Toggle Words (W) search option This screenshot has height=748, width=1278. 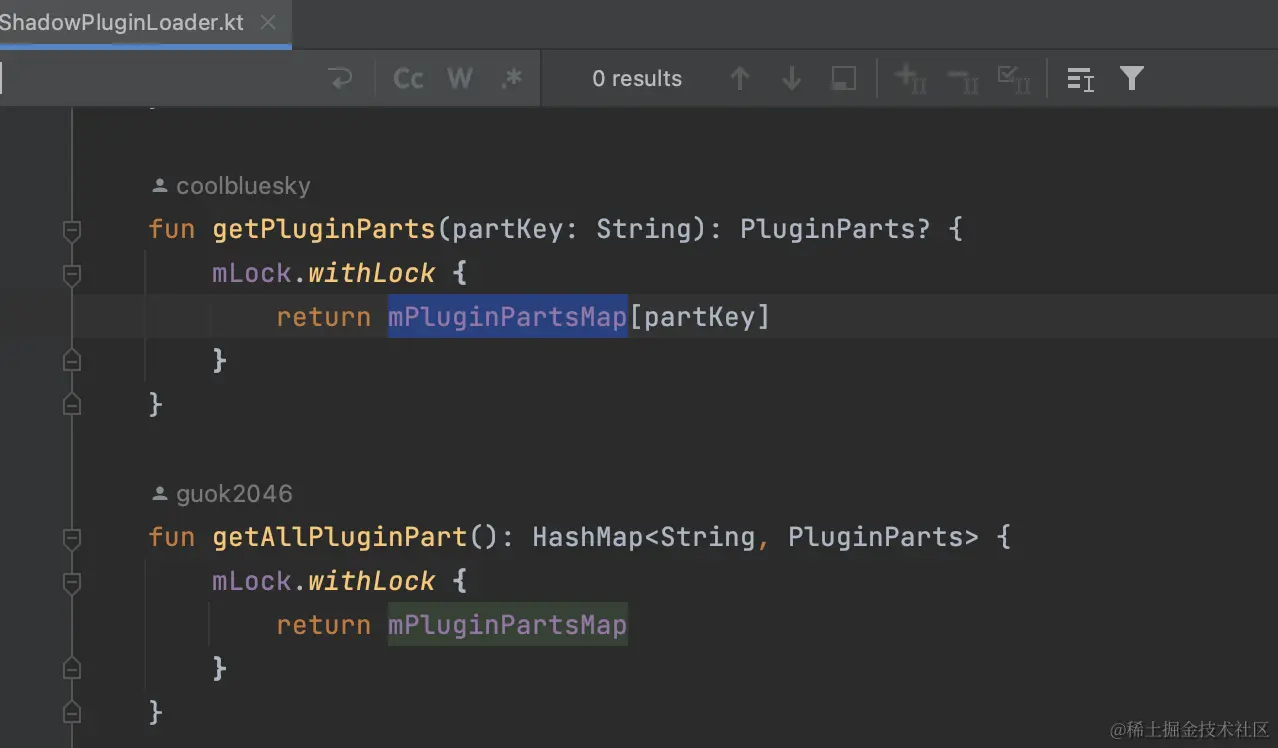click(460, 79)
